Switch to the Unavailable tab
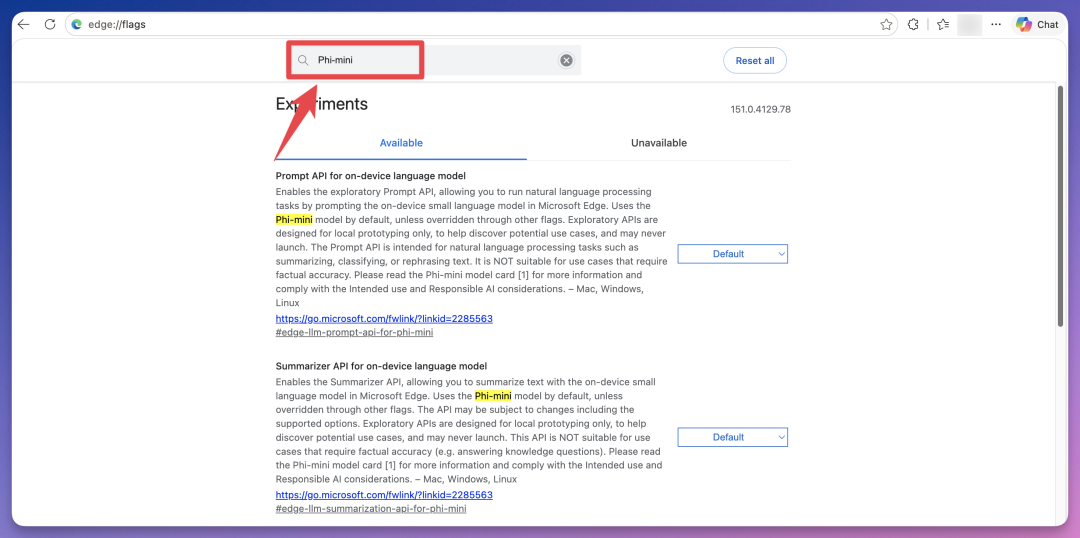The height and width of the screenshot is (538, 1080). (x=658, y=143)
